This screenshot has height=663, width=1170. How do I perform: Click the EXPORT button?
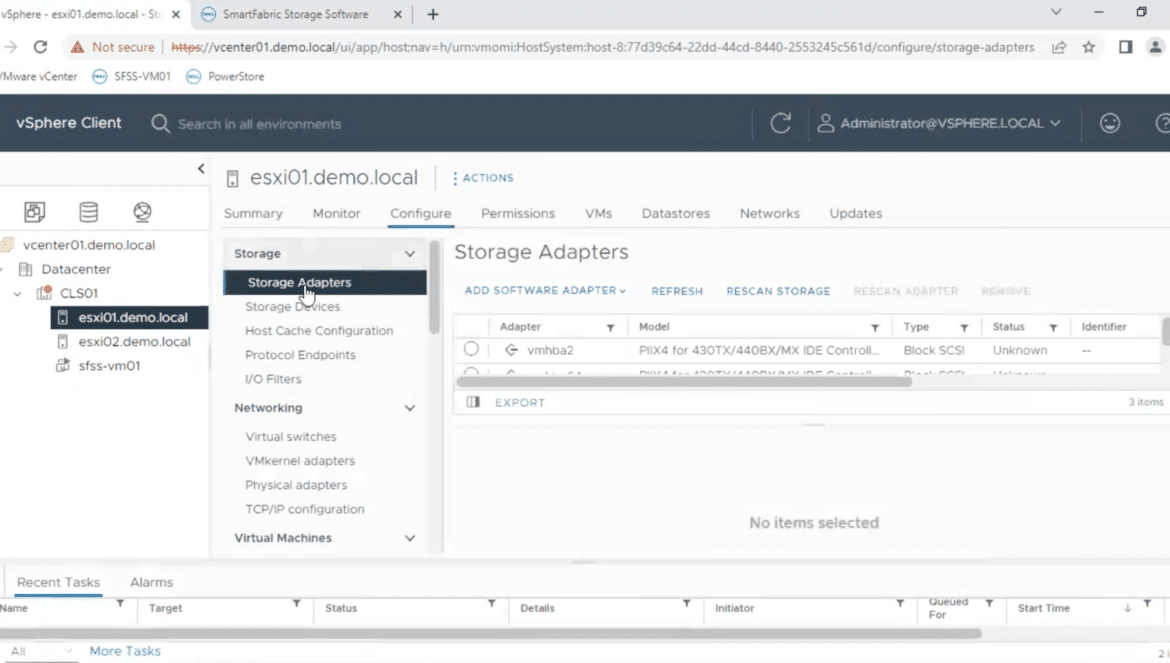pos(520,402)
